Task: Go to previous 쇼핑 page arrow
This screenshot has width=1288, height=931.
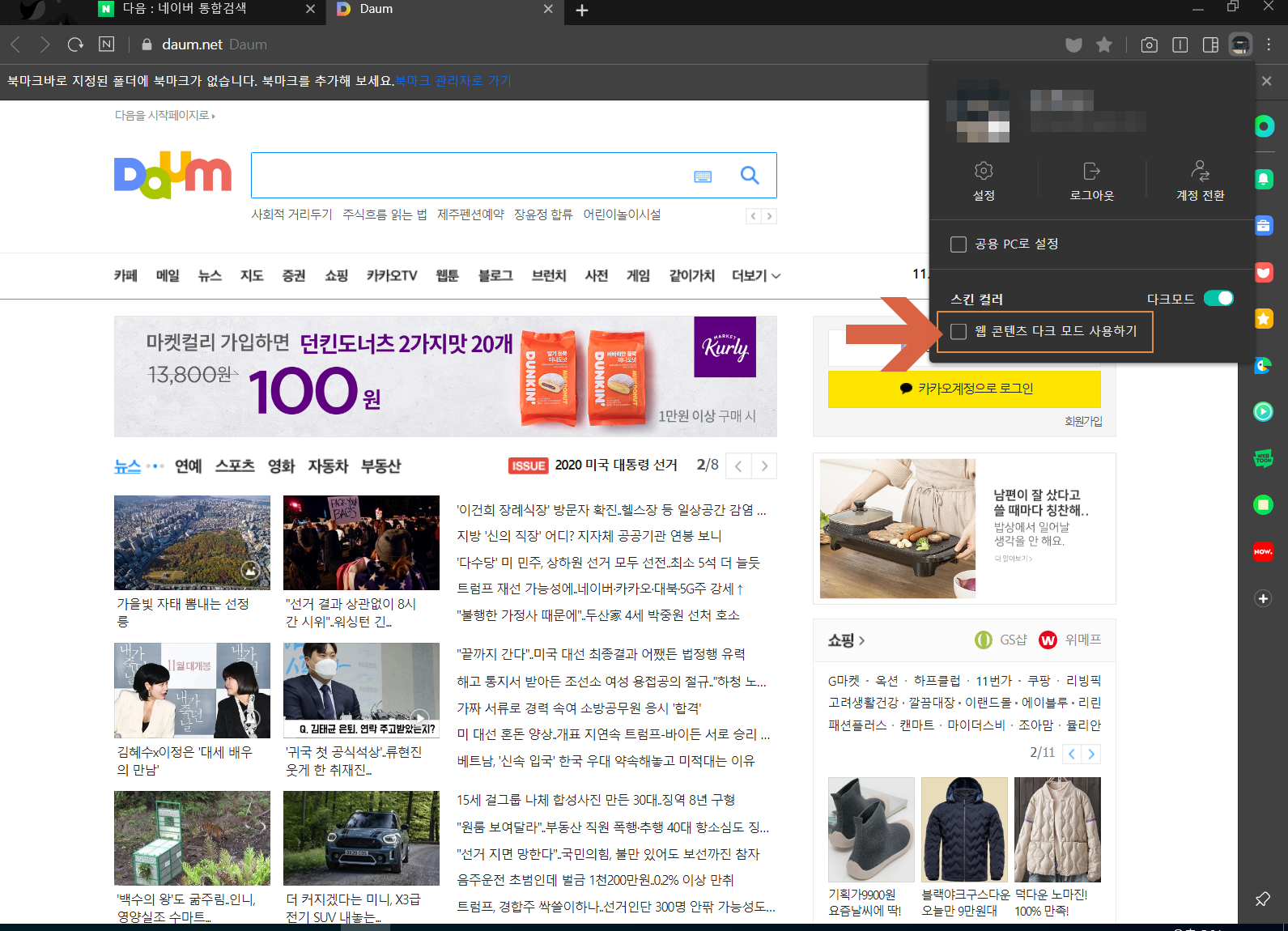Action: pos(1072,754)
